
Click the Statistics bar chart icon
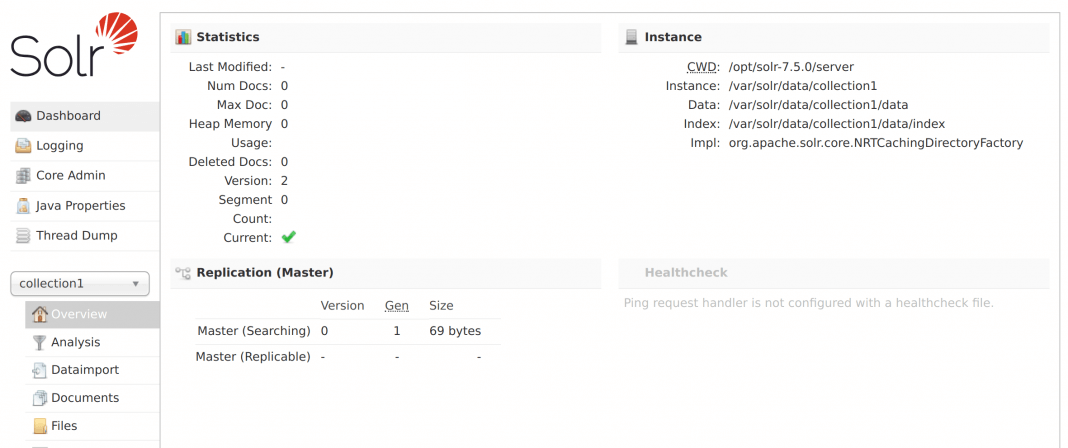tap(183, 37)
